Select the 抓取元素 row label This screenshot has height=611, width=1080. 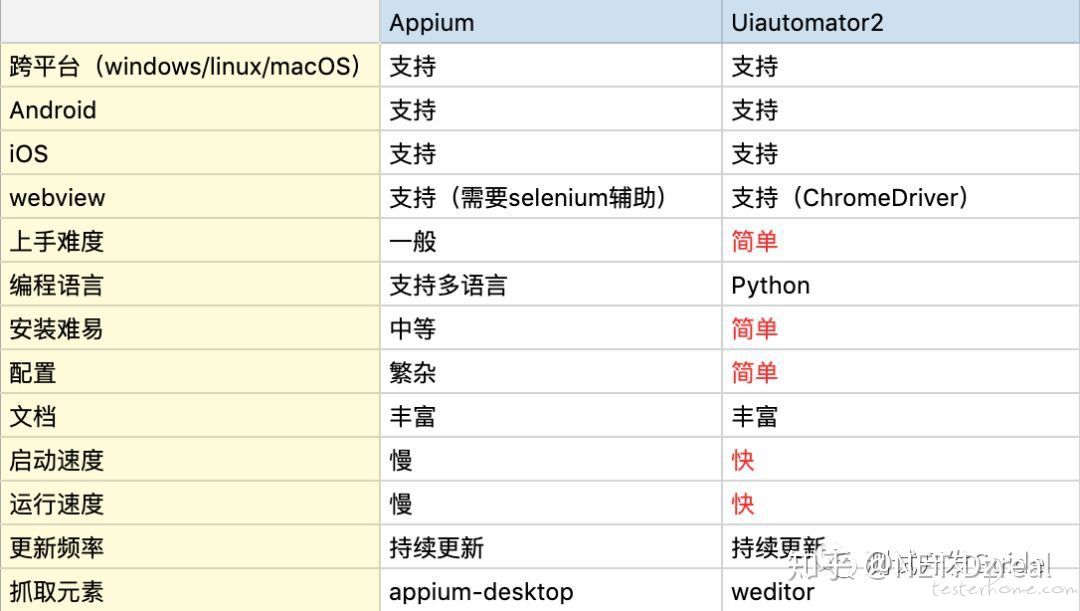56,592
